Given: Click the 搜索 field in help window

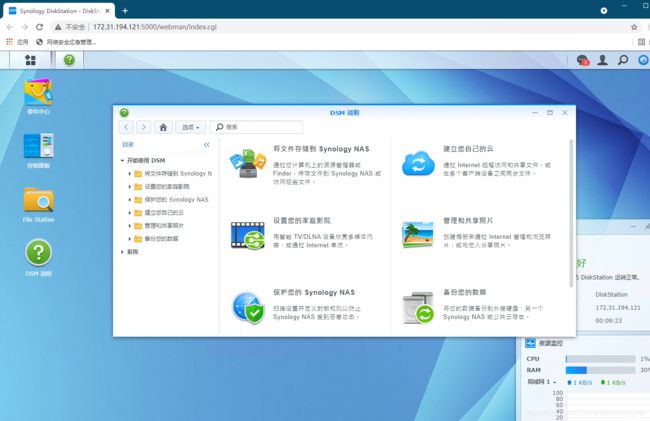Looking at the screenshot, I should [x=256, y=127].
